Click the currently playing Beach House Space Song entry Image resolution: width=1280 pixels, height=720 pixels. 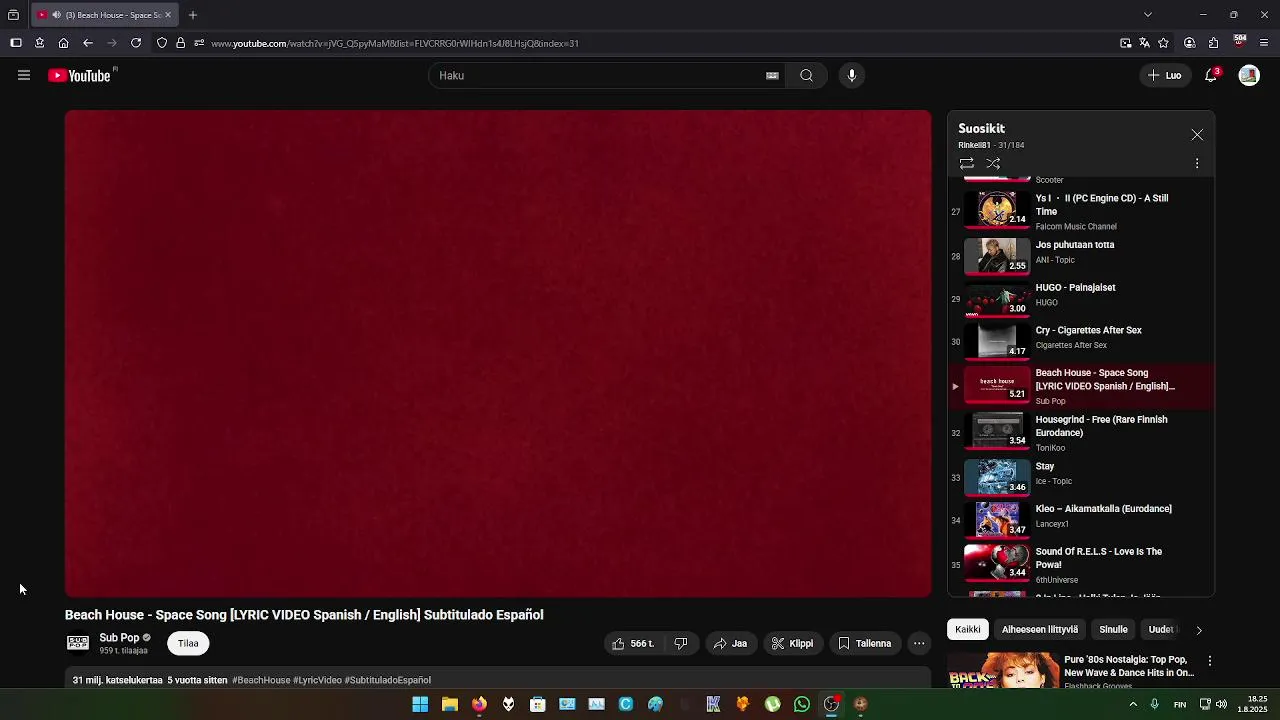[x=1081, y=386]
